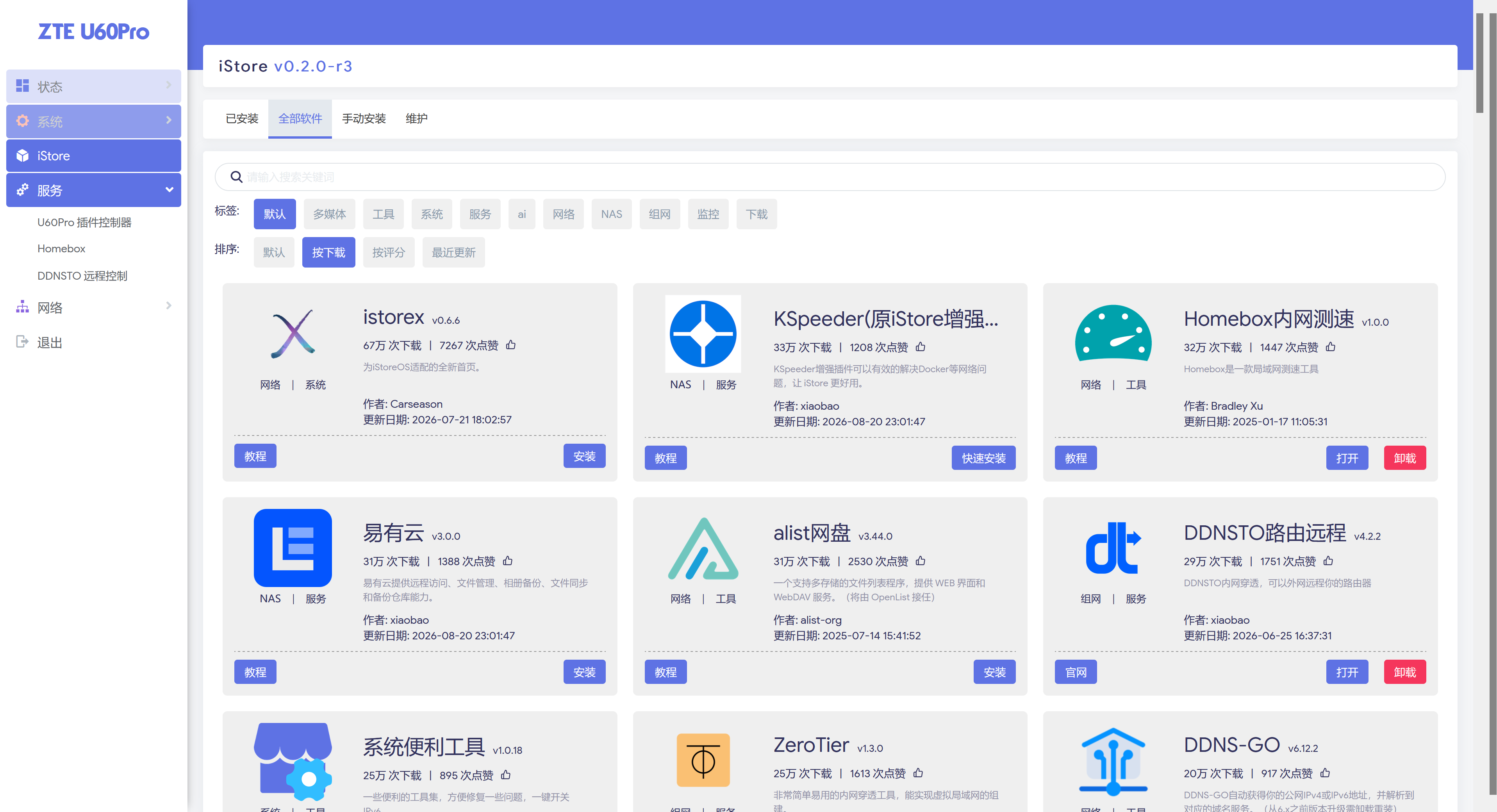Select the 默认 sort order
The width and height of the screenshot is (1497, 812).
pyautogui.click(x=274, y=252)
